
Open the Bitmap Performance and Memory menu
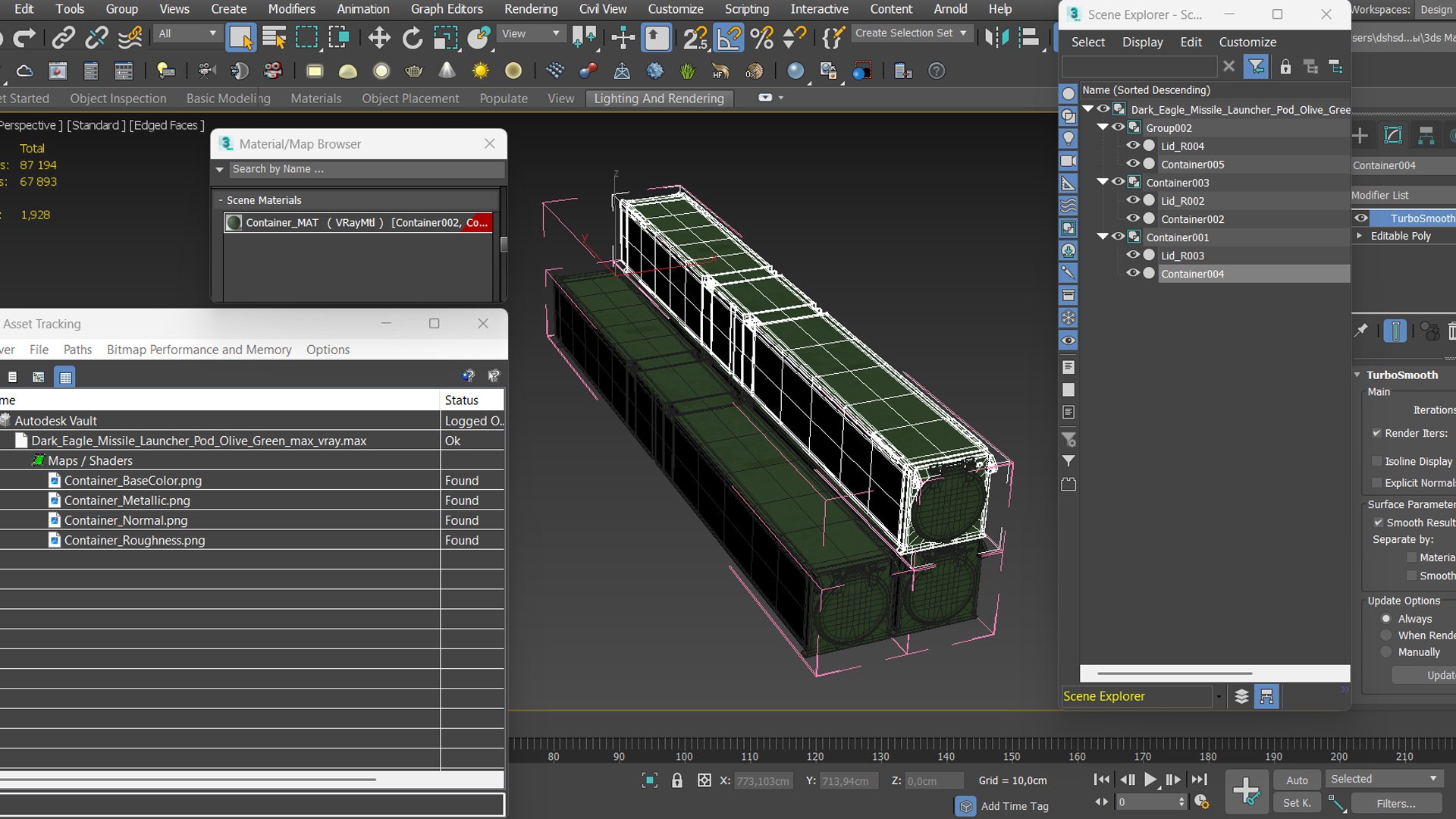(199, 350)
